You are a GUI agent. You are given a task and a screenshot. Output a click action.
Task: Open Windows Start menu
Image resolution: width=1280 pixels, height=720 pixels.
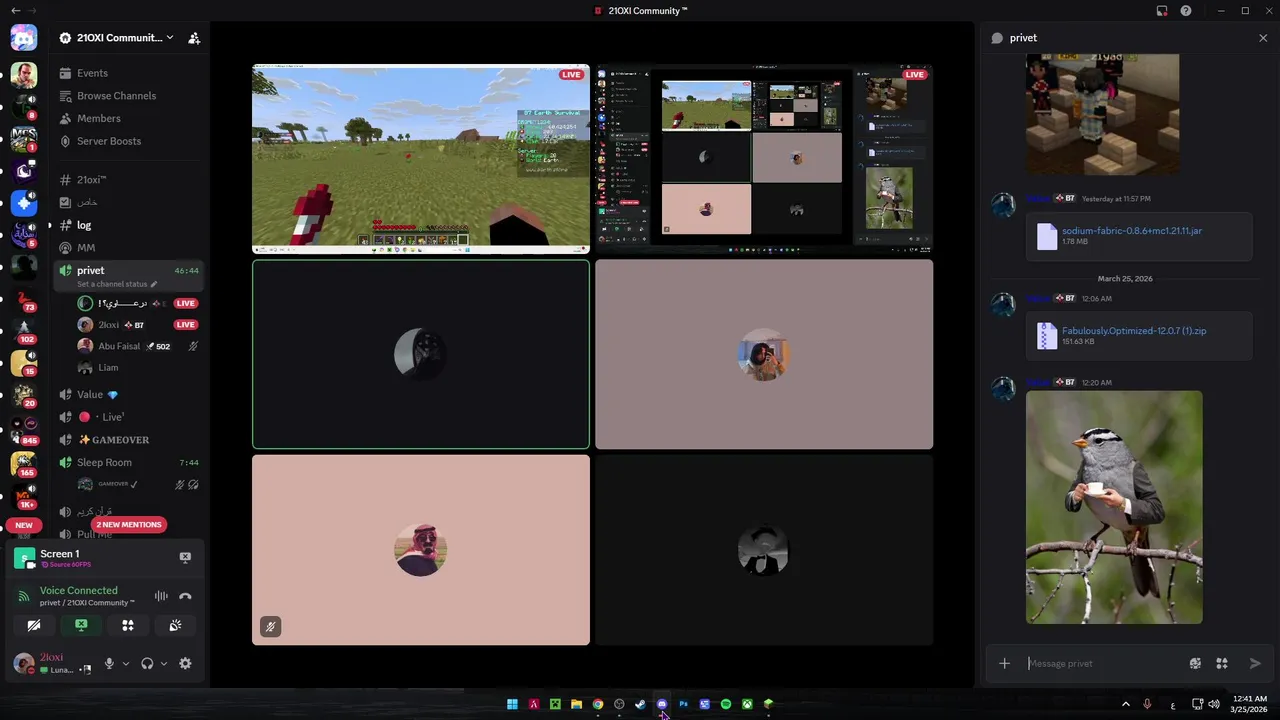(512, 704)
